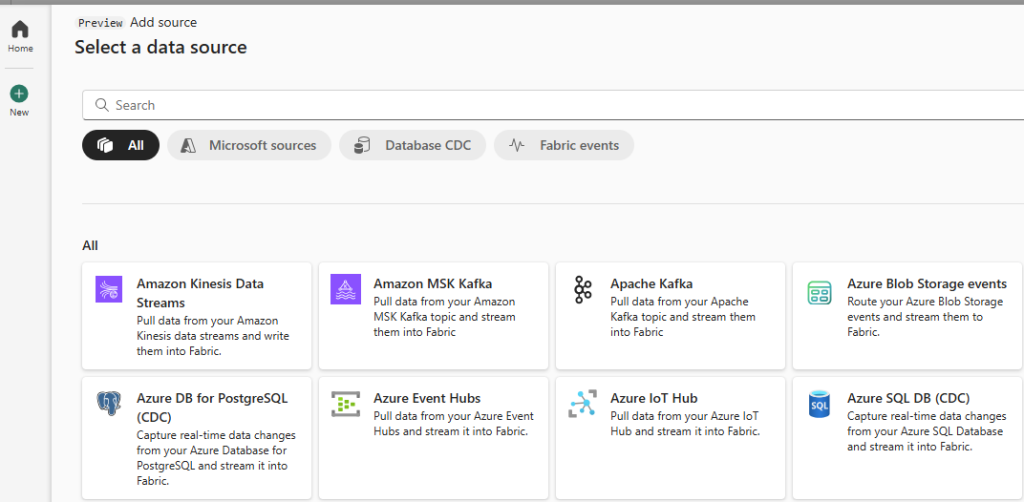Click the magnifier icon in search box
This screenshot has width=1024, height=502.
[x=101, y=105]
